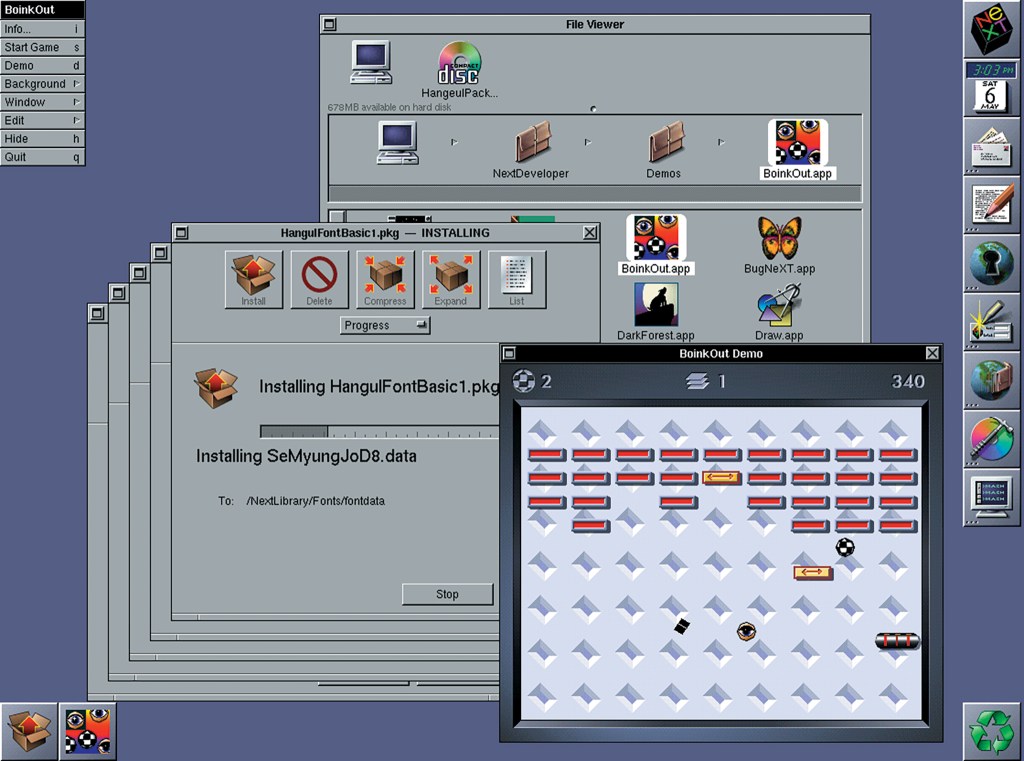1024x761 pixels.
Task: Close the BoinkOut Demo window
Action: tap(933, 353)
